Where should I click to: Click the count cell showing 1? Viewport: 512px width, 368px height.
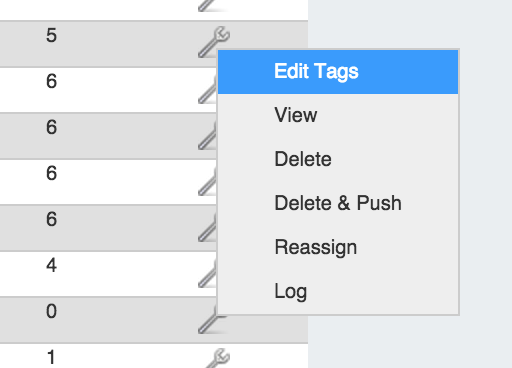click(51, 357)
